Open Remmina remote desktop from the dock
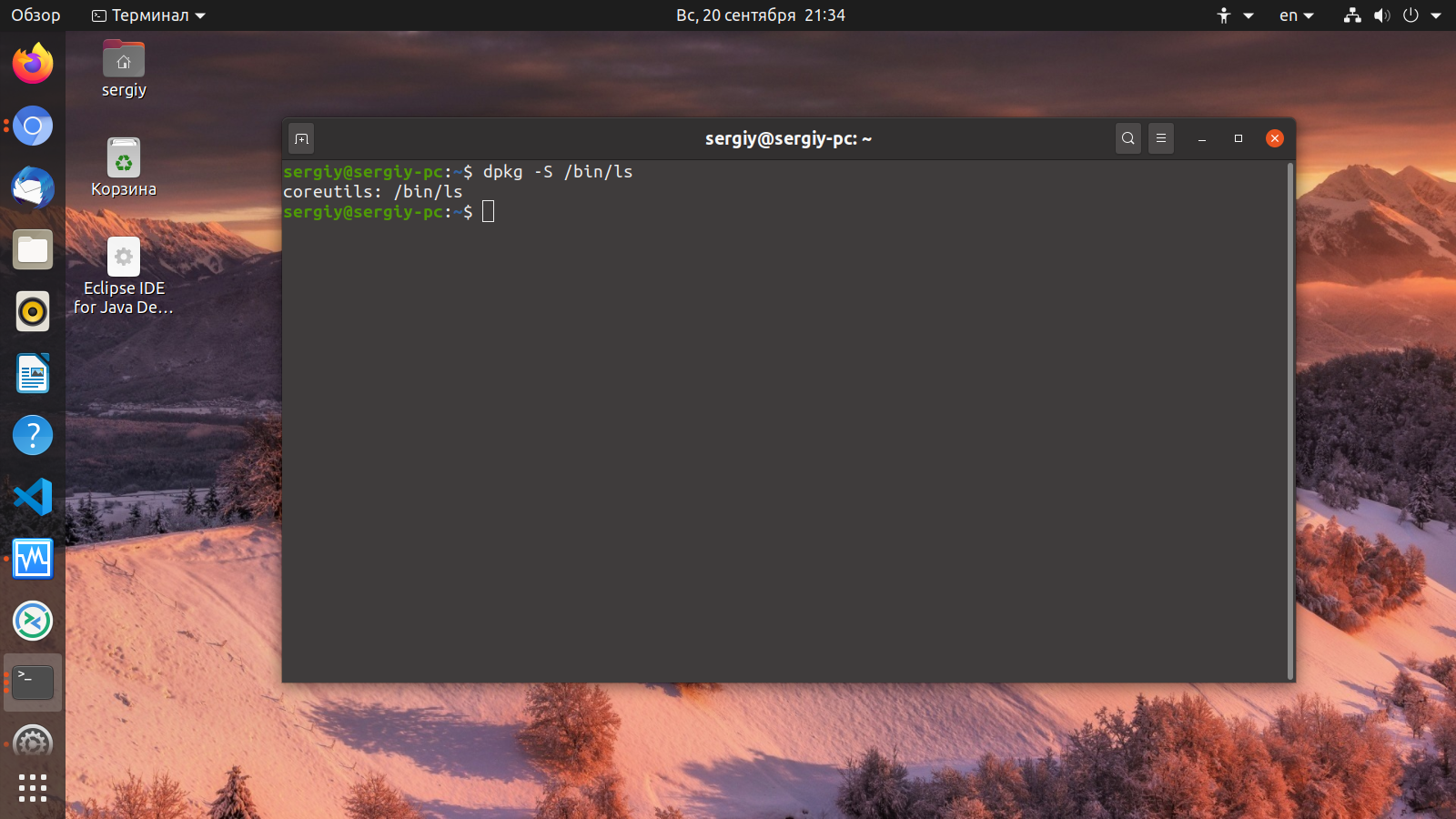The height and width of the screenshot is (819, 1456). (x=33, y=621)
